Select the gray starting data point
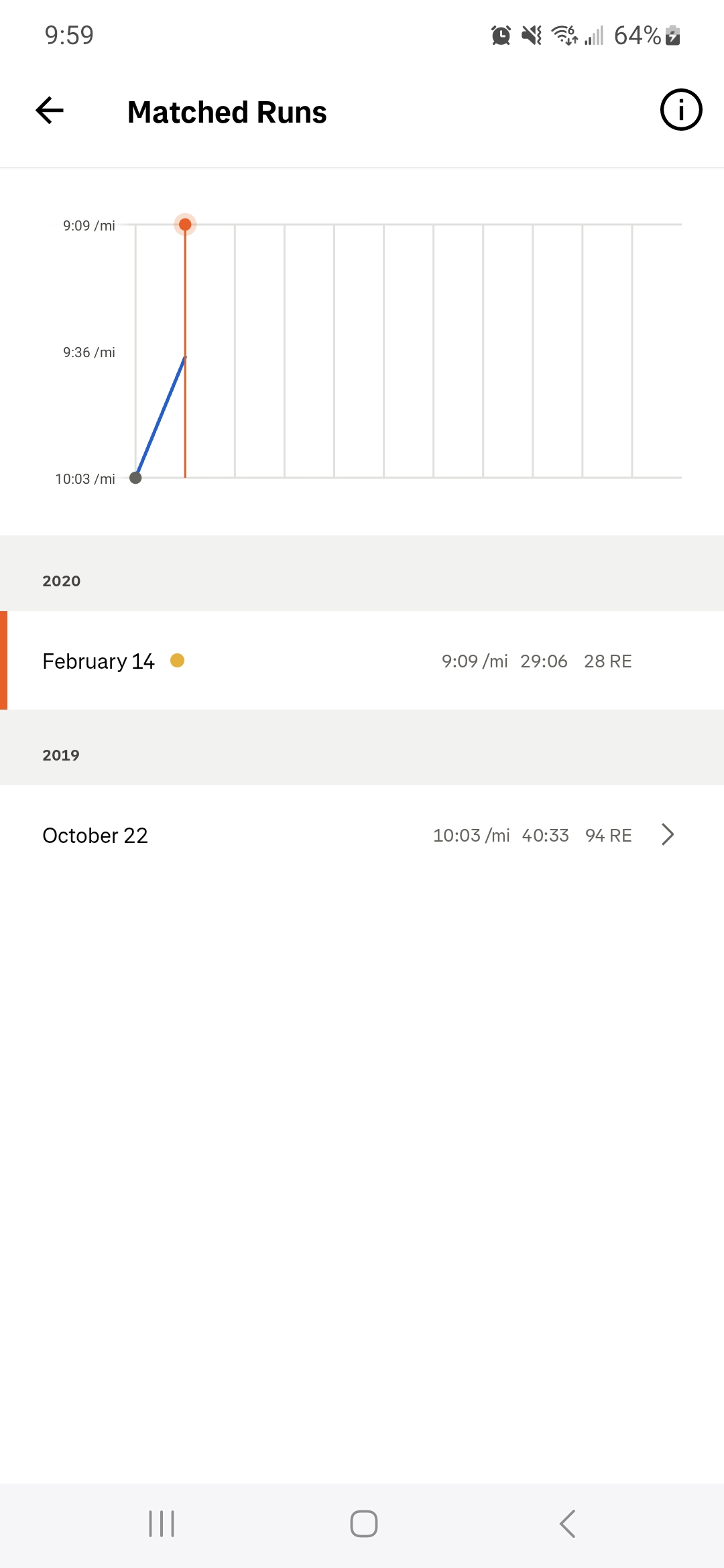Viewport: 724px width, 1568px height. coord(135,478)
